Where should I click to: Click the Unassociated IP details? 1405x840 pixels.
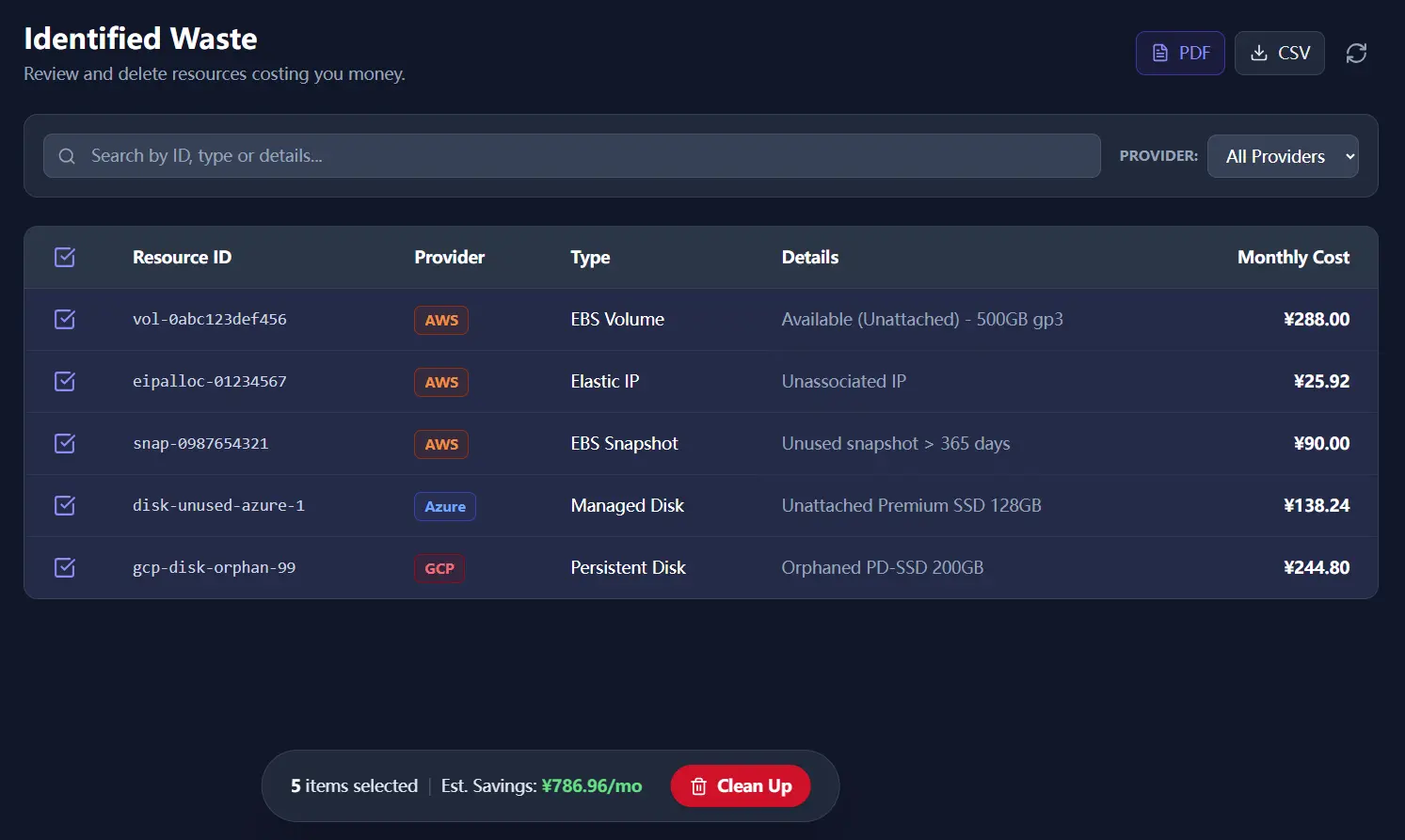[844, 381]
